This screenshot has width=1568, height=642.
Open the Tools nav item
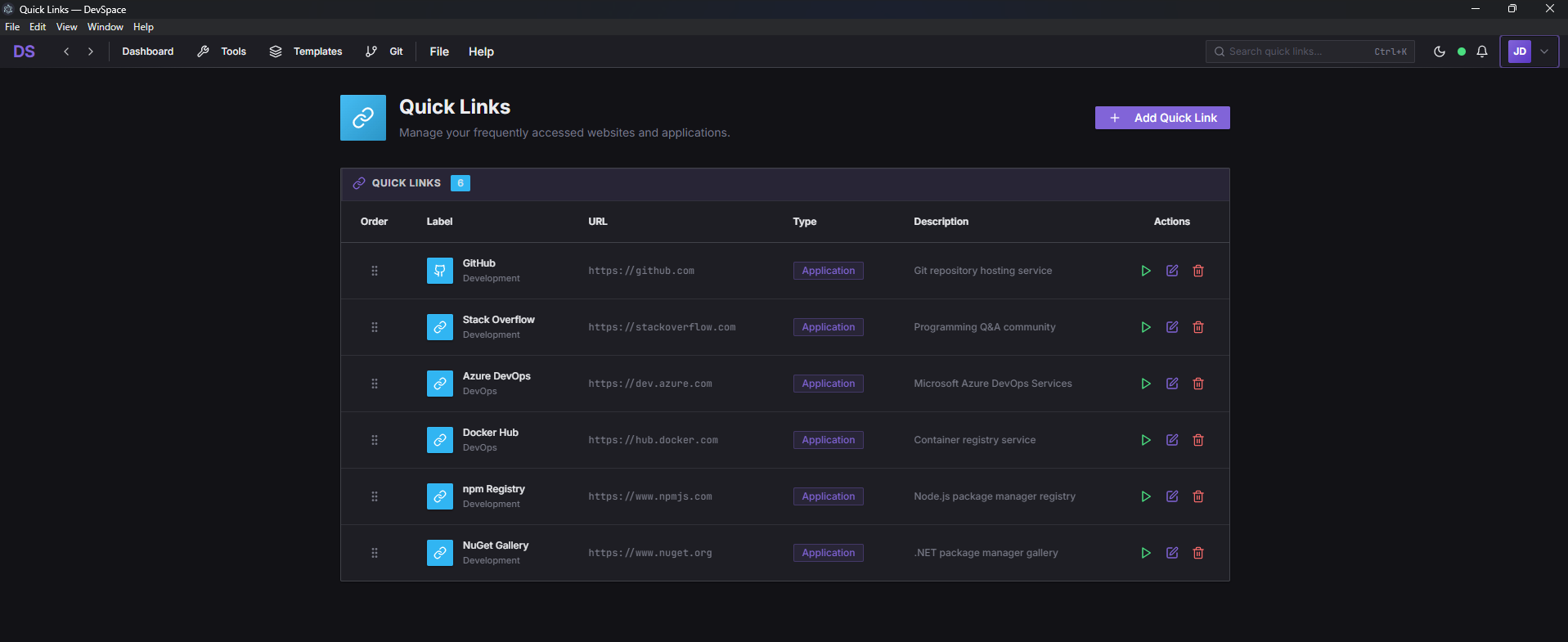pos(222,52)
